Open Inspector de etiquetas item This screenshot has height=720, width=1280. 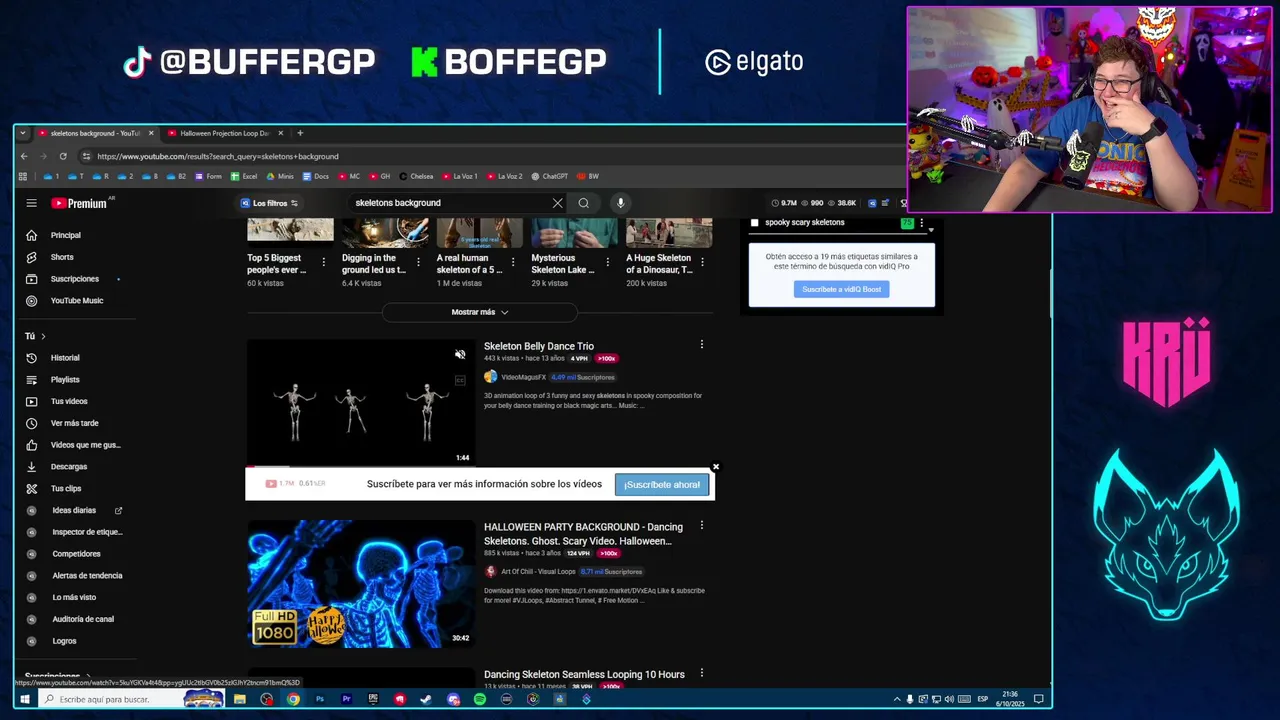87,532
